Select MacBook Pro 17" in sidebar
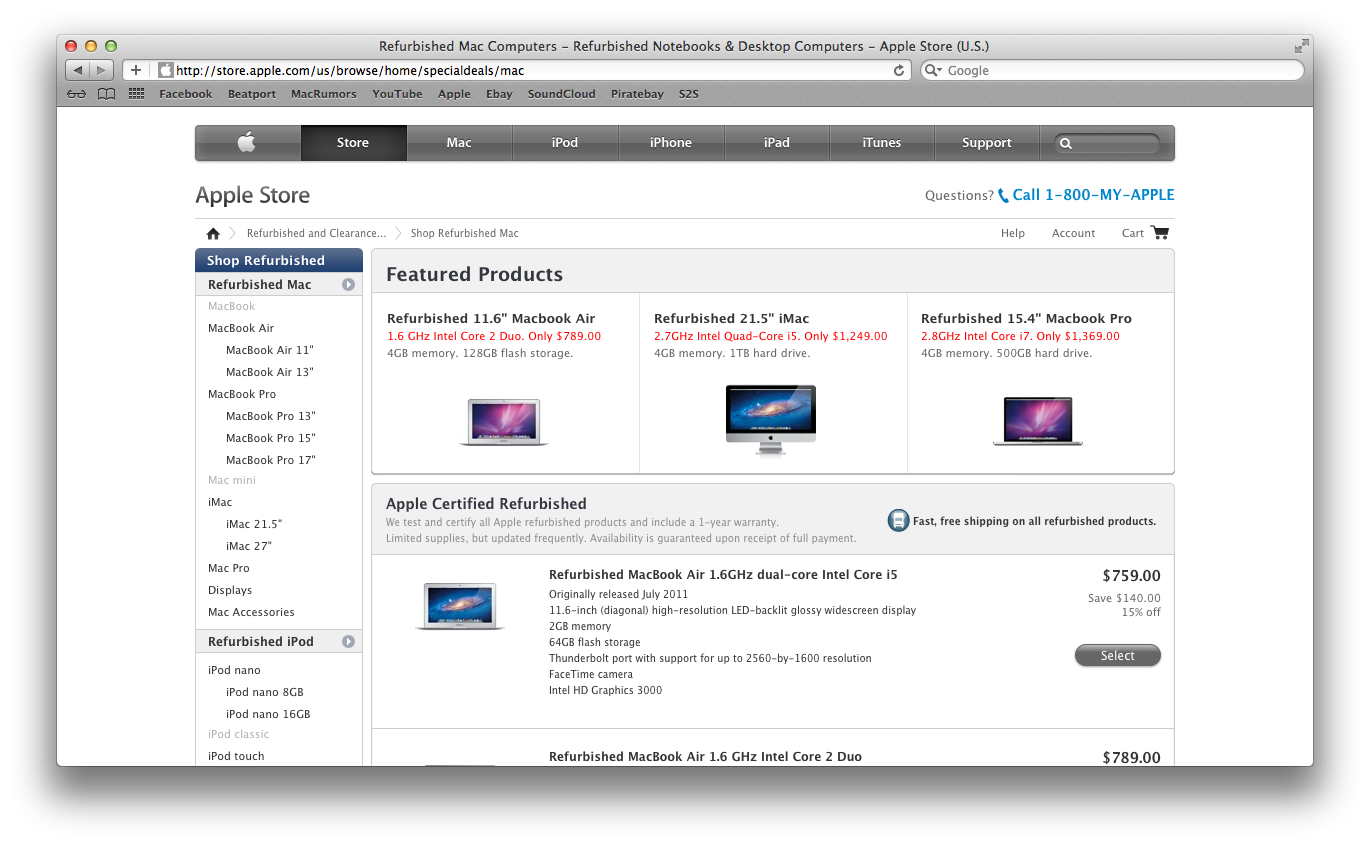 271,460
